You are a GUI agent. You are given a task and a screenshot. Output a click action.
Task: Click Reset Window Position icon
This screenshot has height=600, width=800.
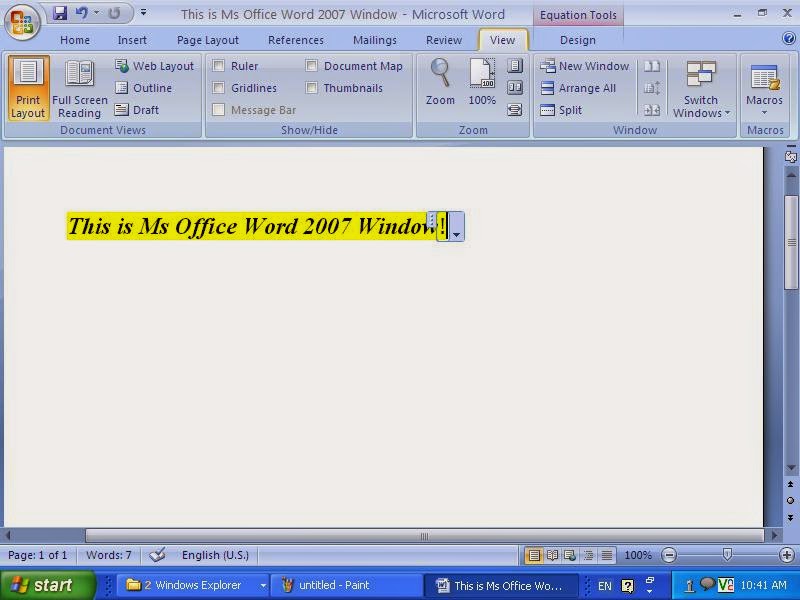coord(652,110)
